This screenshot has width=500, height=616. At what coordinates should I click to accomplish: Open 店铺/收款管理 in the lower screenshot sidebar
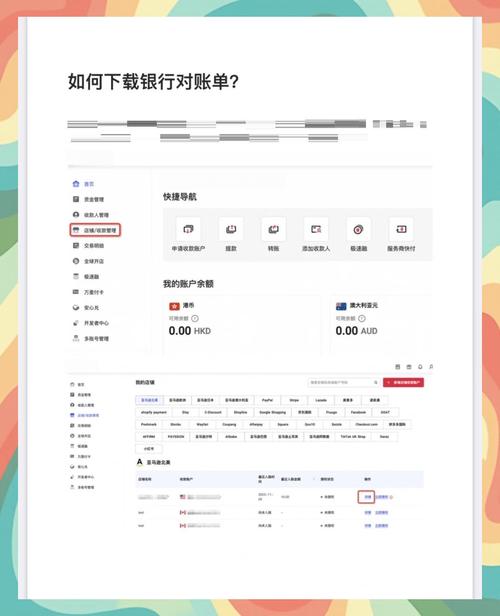(85, 415)
